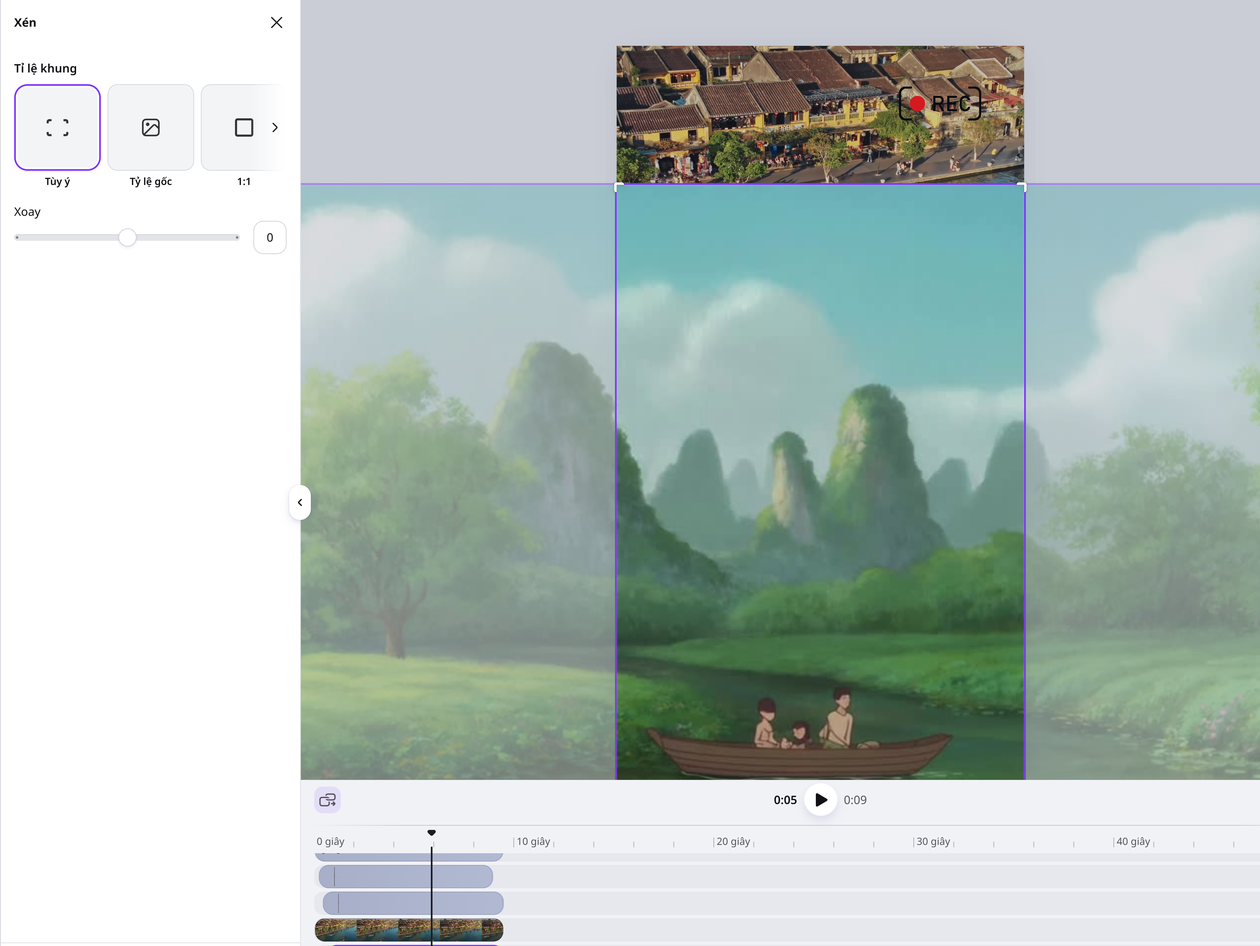The width and height of the screenshot is (1260, 946).
Task: Click the 0 giây ruler mark
Action: click(x=330, y=842)
